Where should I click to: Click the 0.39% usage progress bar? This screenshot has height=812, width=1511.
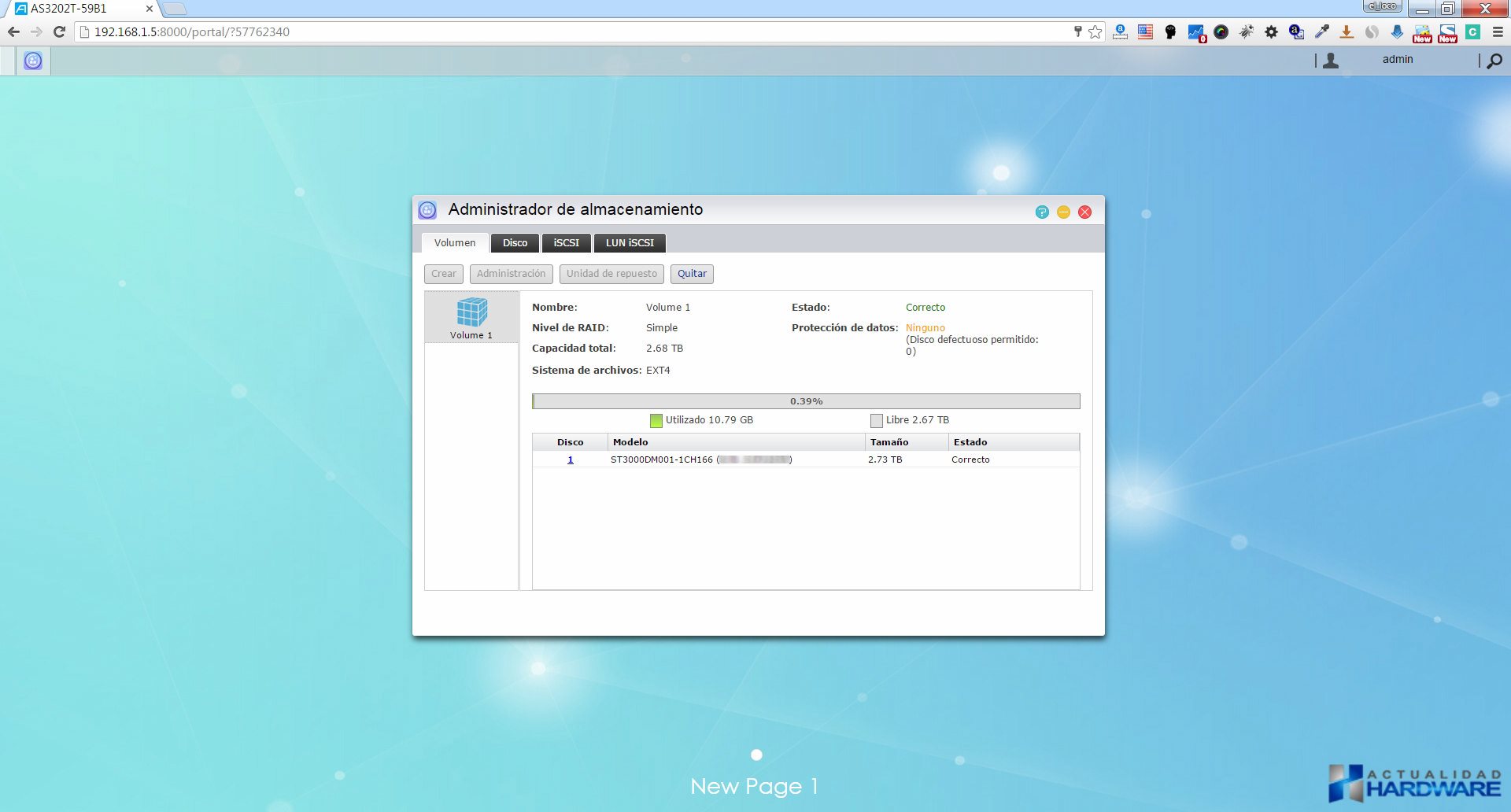pyautogui.click(x=806, y=401)
